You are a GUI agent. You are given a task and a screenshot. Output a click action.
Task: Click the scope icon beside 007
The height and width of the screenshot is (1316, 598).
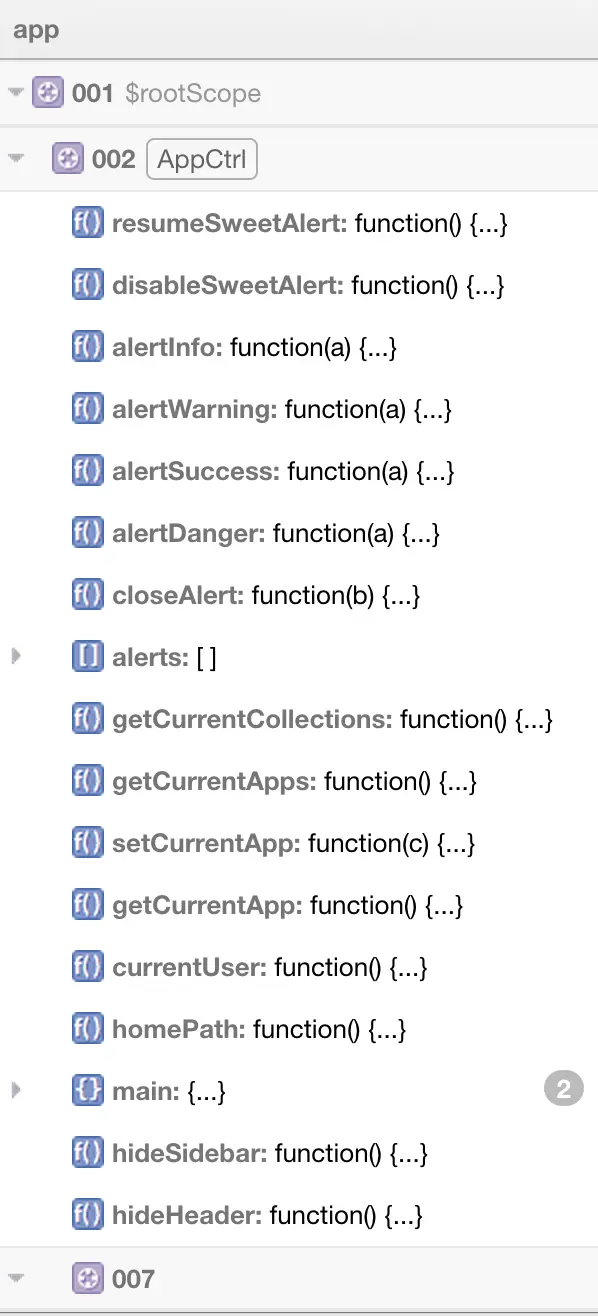click(x=88, y=1279)
